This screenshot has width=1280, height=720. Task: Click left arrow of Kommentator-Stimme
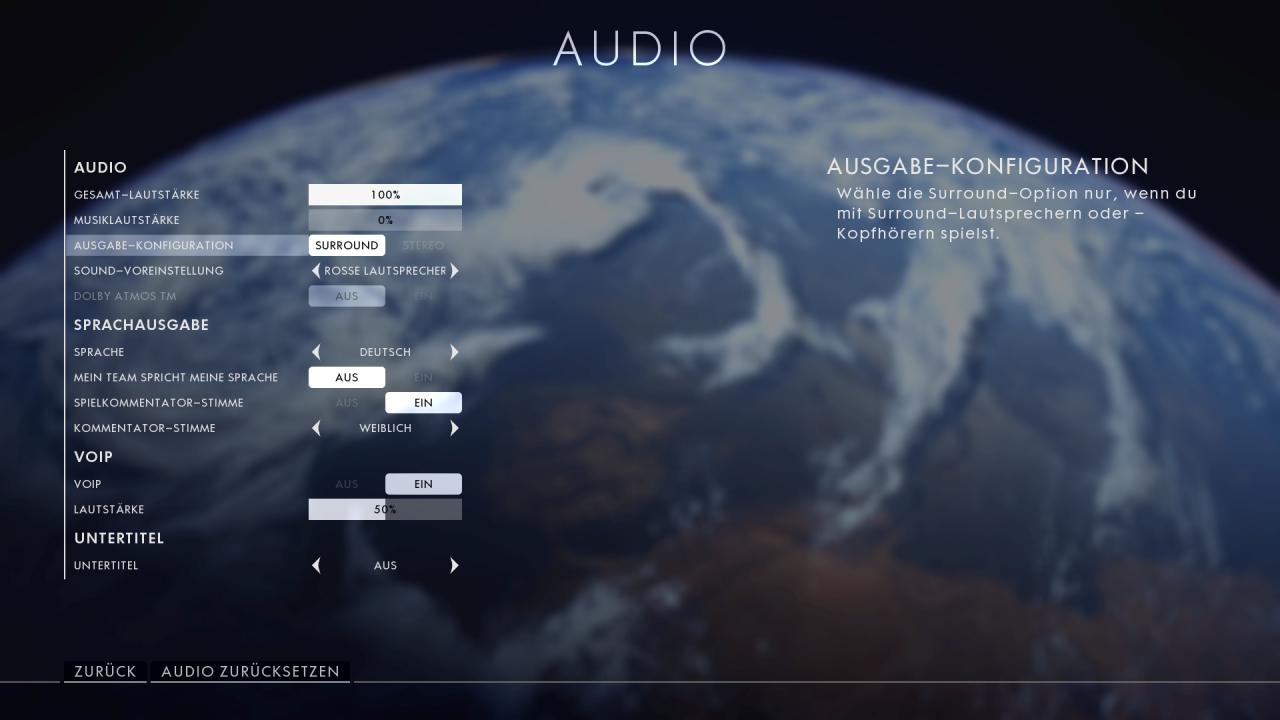(316, 428)
